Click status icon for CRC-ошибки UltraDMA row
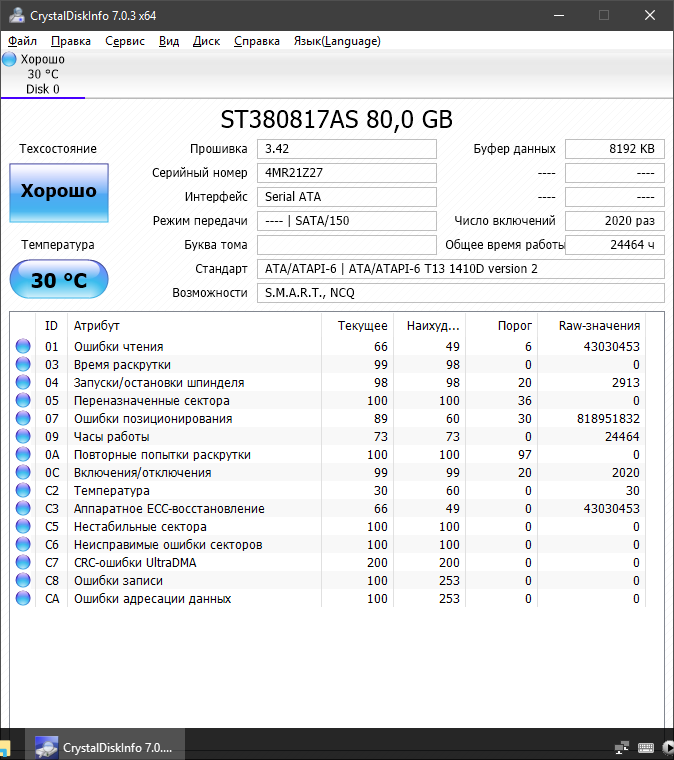 tap(23, 562)
